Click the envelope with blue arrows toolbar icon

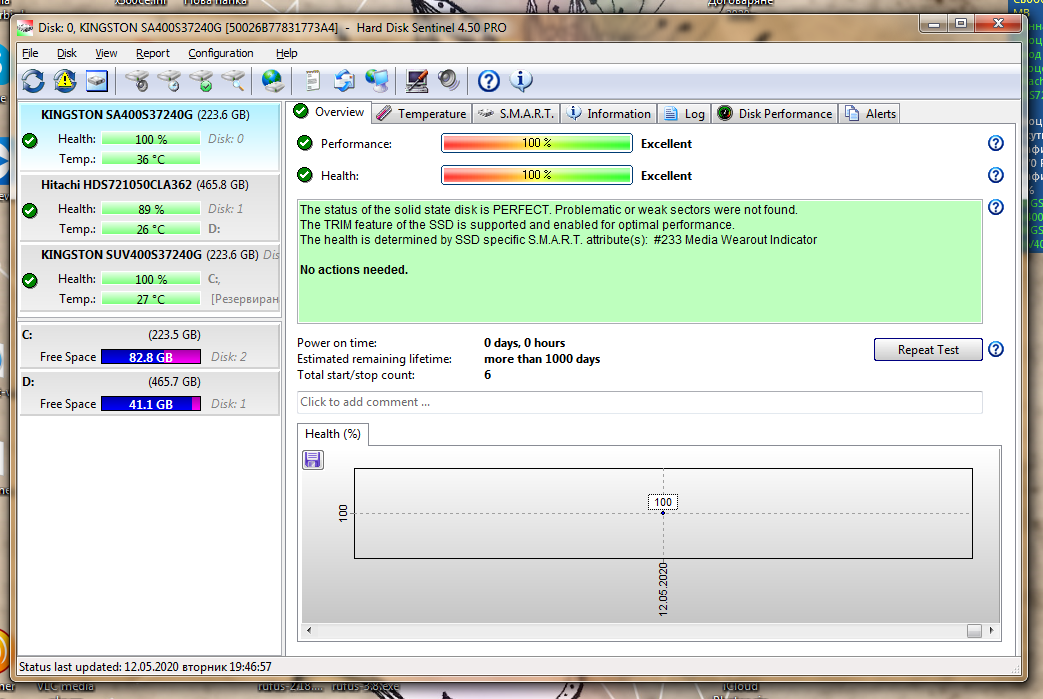point(345,81)
